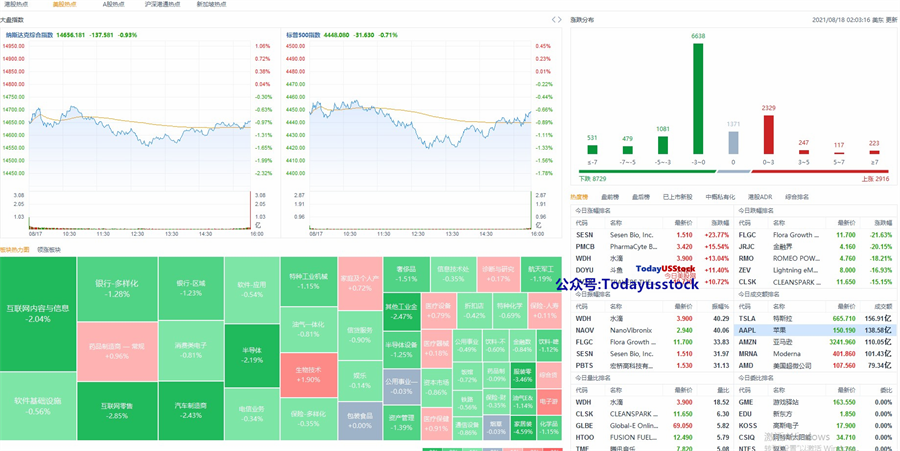Select FLGC row in 今日跌幅排名
Image resolution: width=900 pixels, height=451 pixels.
point(814,235)
